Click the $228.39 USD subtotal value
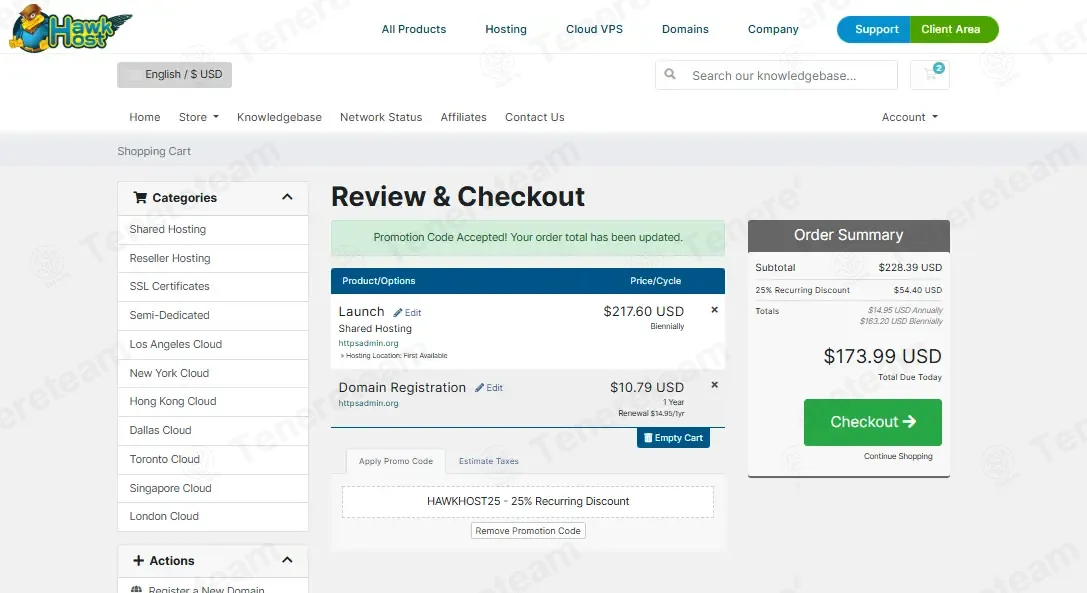 point(910,268)
